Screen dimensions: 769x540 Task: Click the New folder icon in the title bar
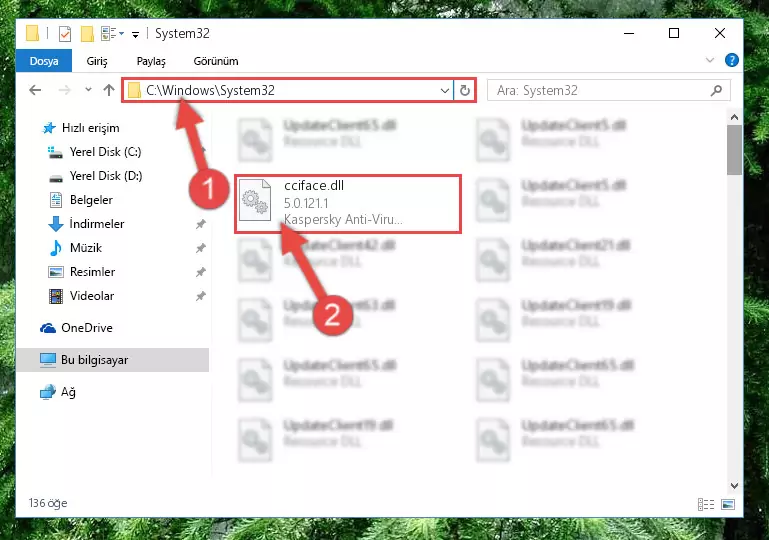[x=87, y=33]
